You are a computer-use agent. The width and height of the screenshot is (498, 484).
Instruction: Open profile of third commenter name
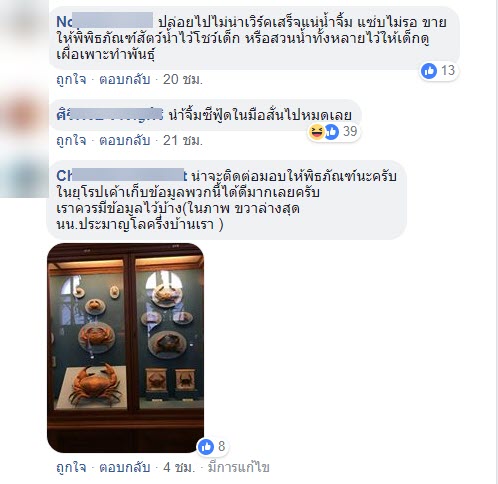click(x=122, y=175)
